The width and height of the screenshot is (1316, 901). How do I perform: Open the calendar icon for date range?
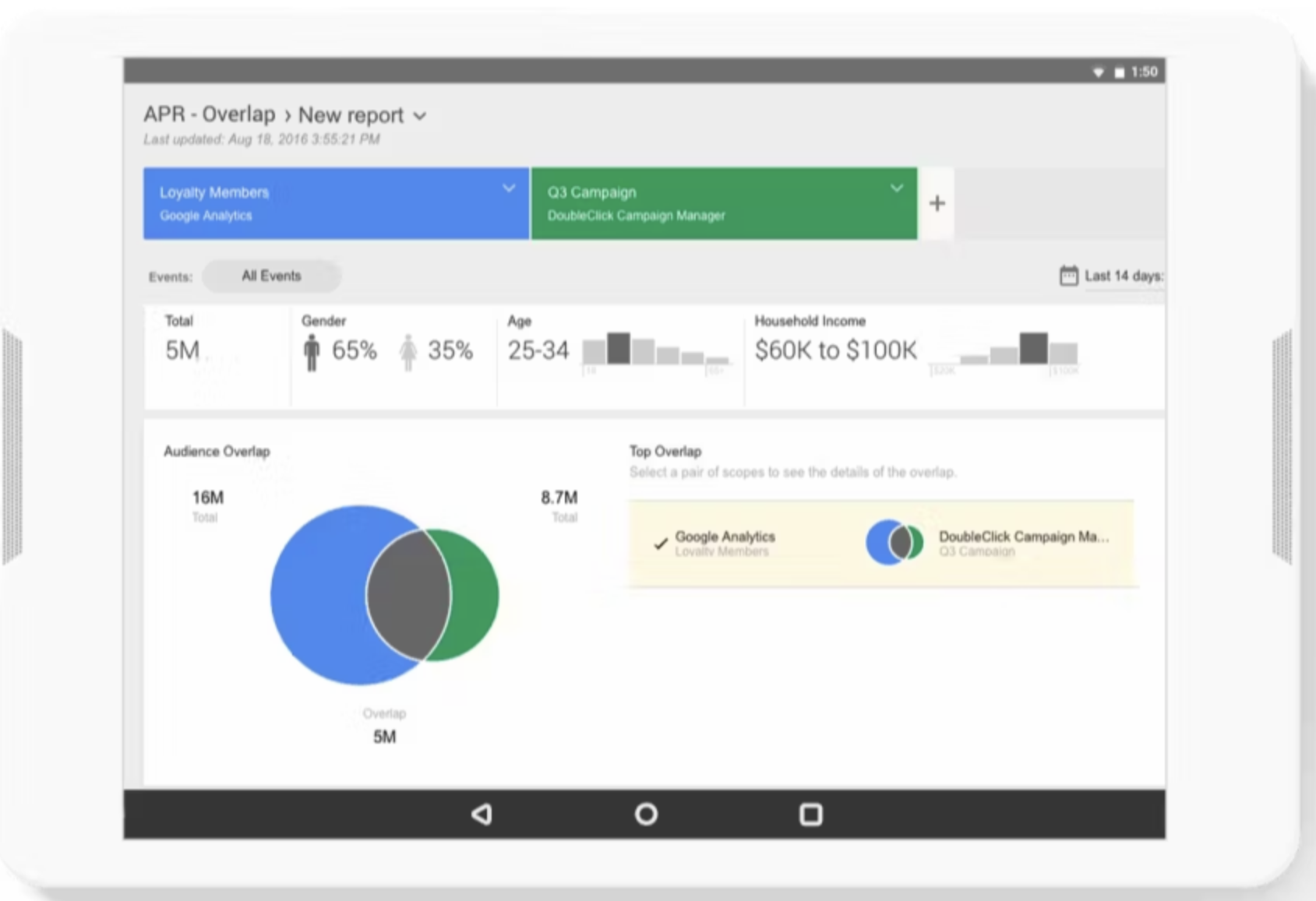click(x=1069, y=276)
